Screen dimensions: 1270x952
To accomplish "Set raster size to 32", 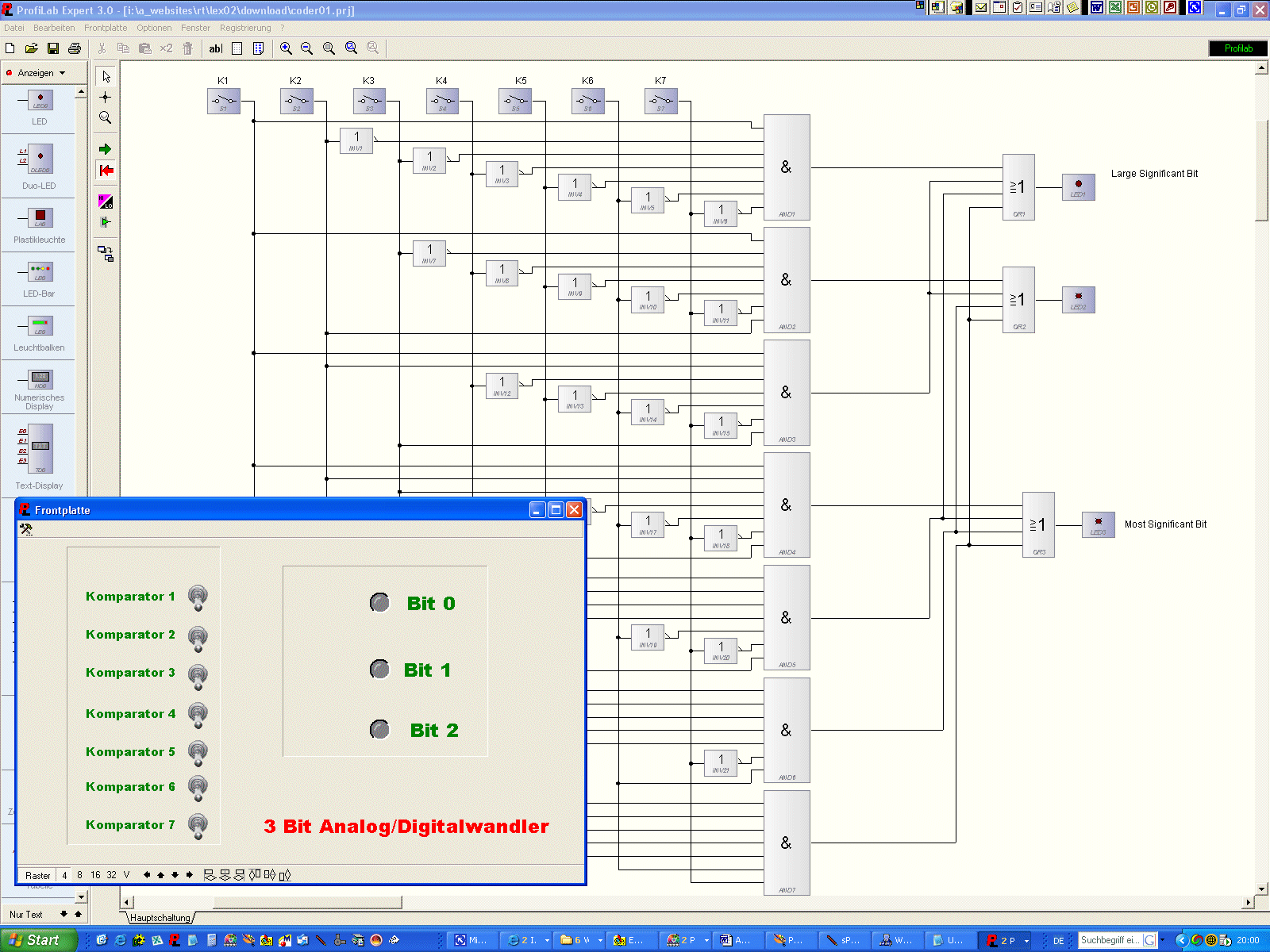I will tap(111, 875).
